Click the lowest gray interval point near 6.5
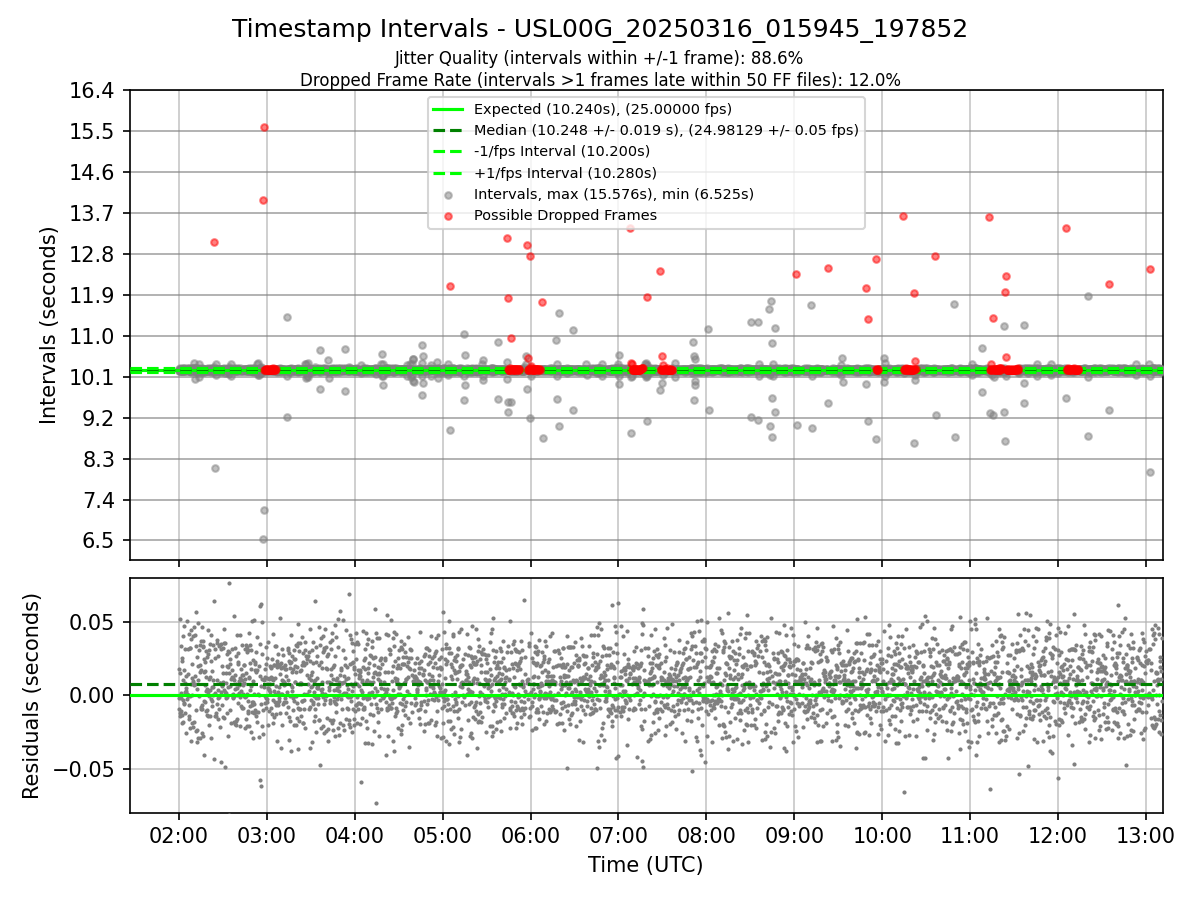The image size is (1200, 900). (264, 539)
